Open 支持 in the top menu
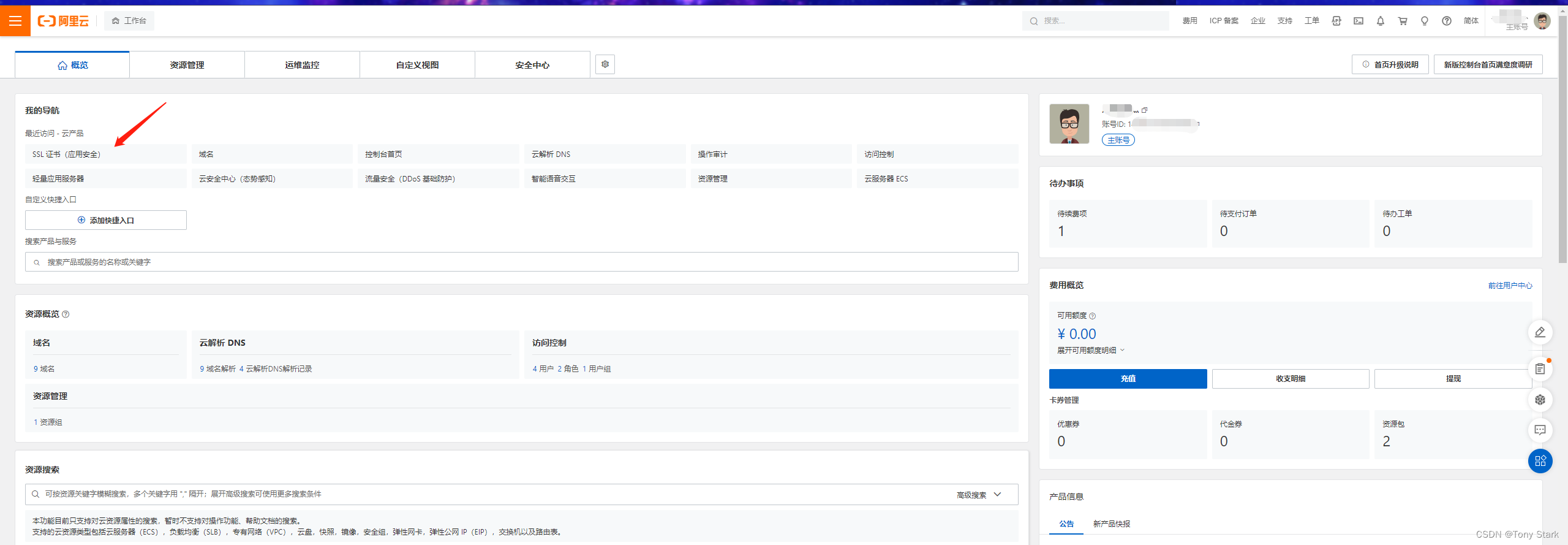This screenshot has width=1568, height=545. coord(1285,21)
